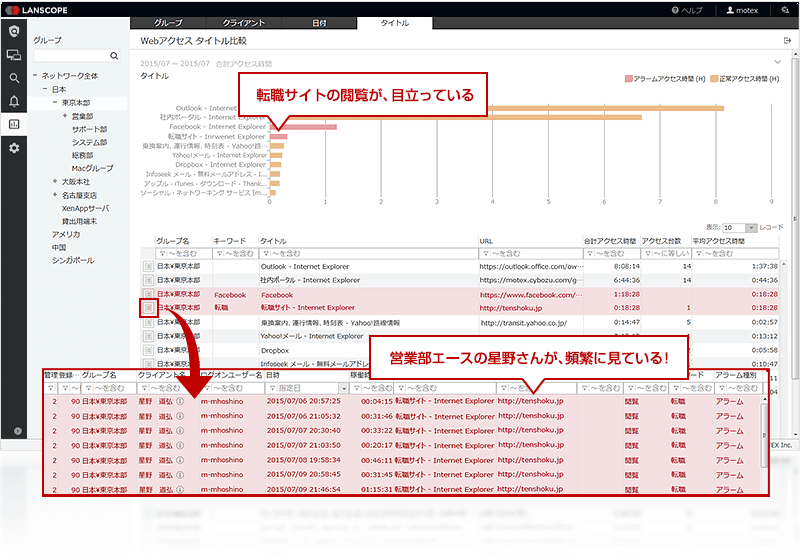This screenshot has width=800, height=554.
Task: Expand the 名古屋支店 tree node
Action: 55,195
